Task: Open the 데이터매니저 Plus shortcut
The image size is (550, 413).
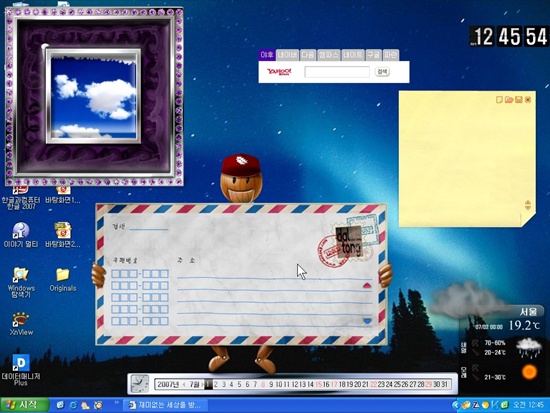Action: (x=21, y=369)
